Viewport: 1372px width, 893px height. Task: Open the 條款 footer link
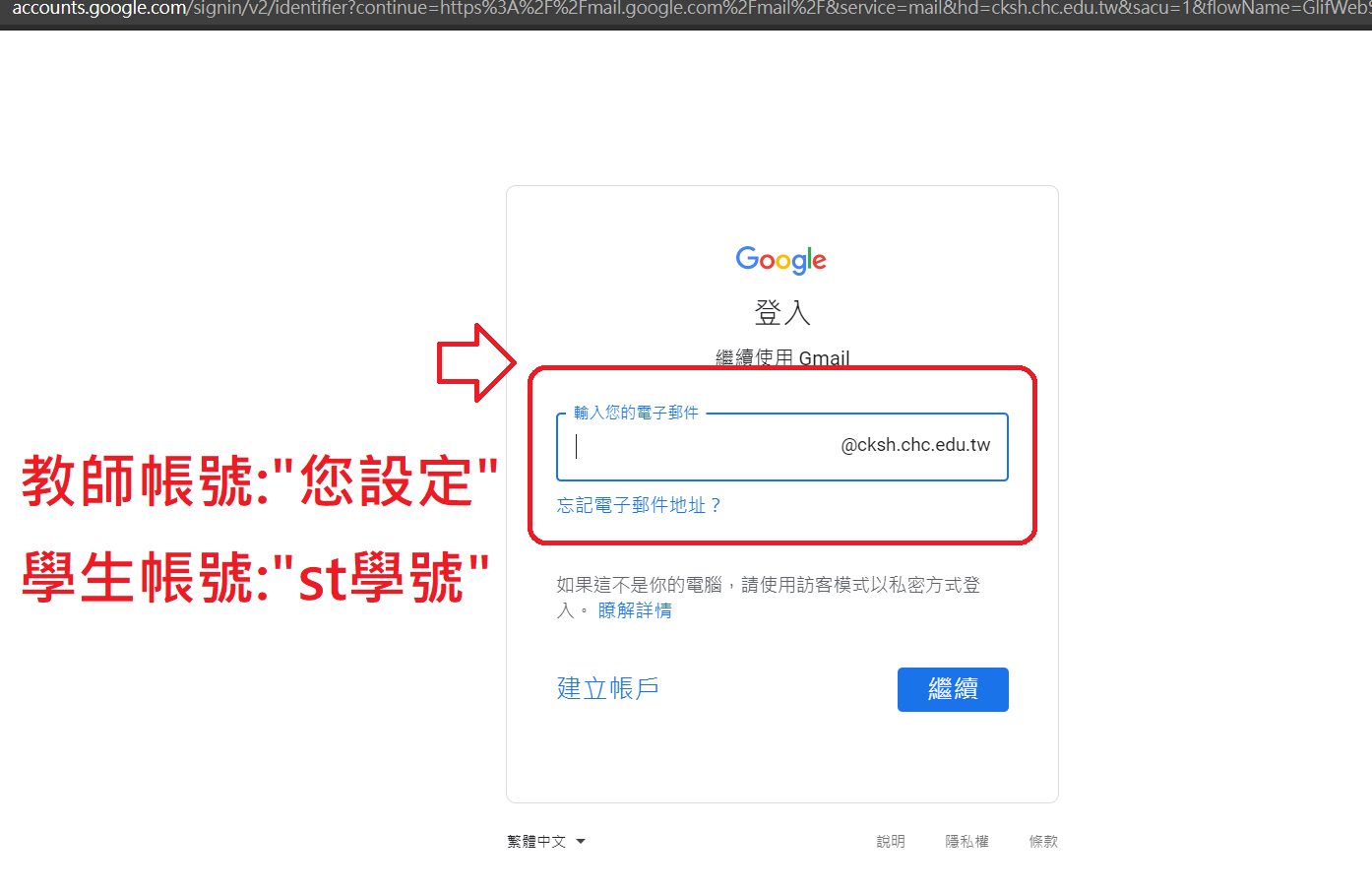coord(1043,842)
